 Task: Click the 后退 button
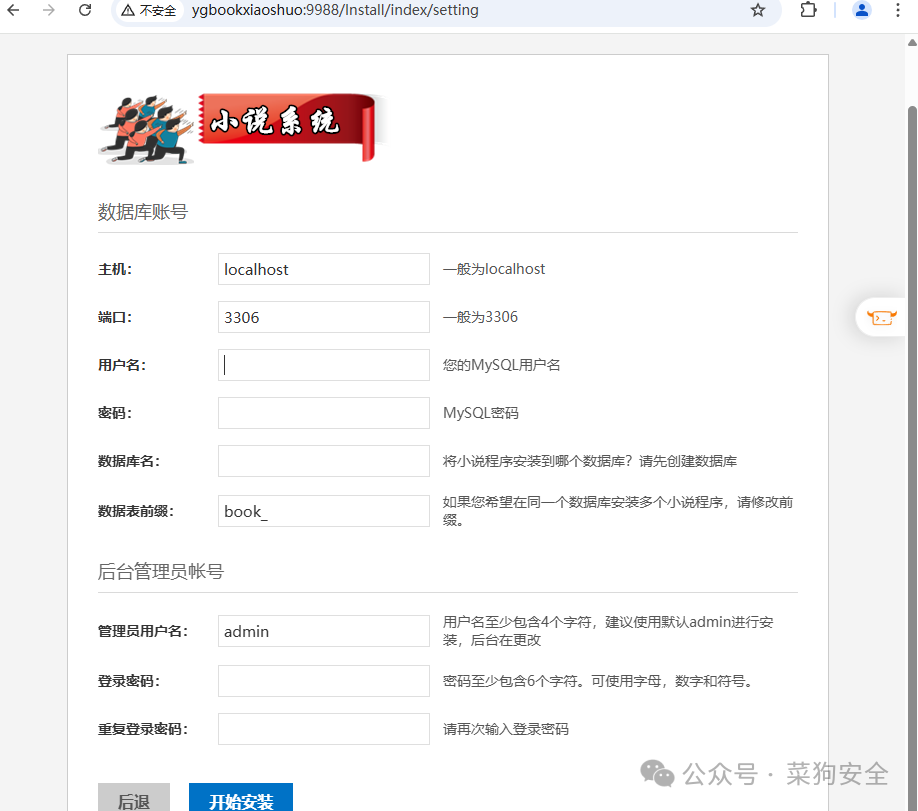pyautogui.click(x=134, y=799)
